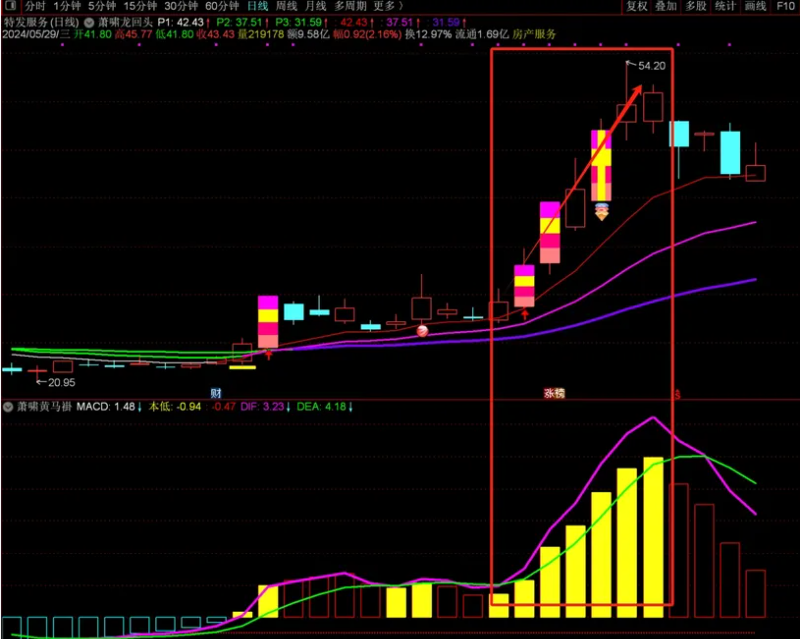Click the 54.20 high price flag marker
This screenshot has height=639, width=800.
click(x=650, y=65)
